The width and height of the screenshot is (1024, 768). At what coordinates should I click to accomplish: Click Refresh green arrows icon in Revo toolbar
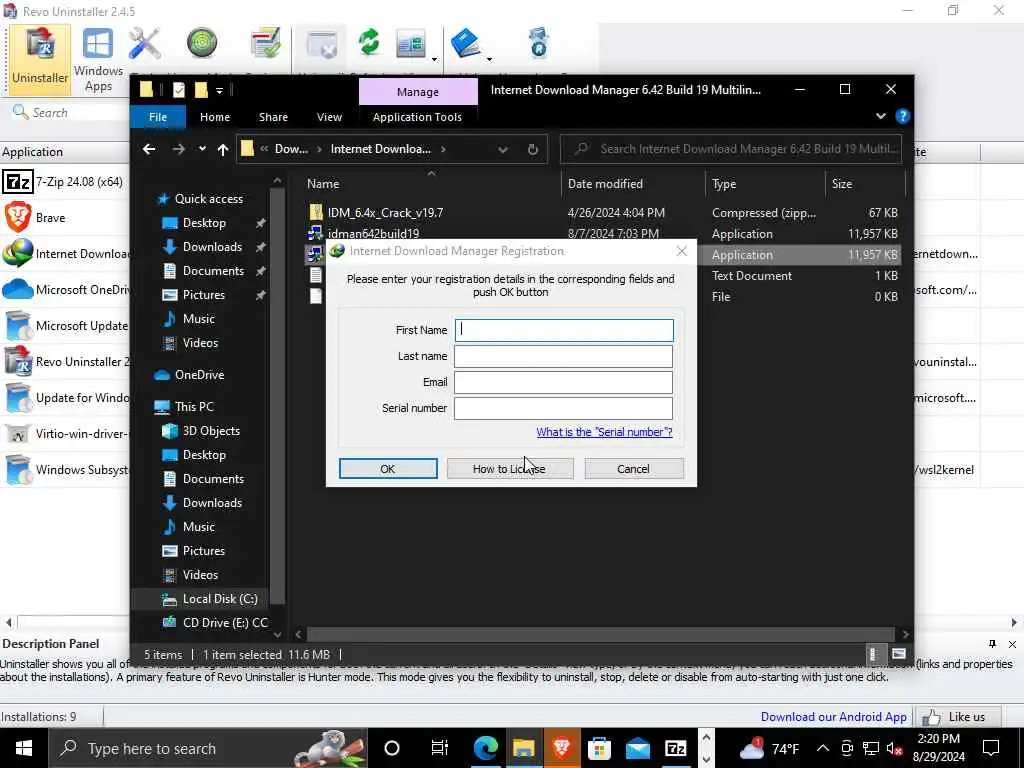369,43
